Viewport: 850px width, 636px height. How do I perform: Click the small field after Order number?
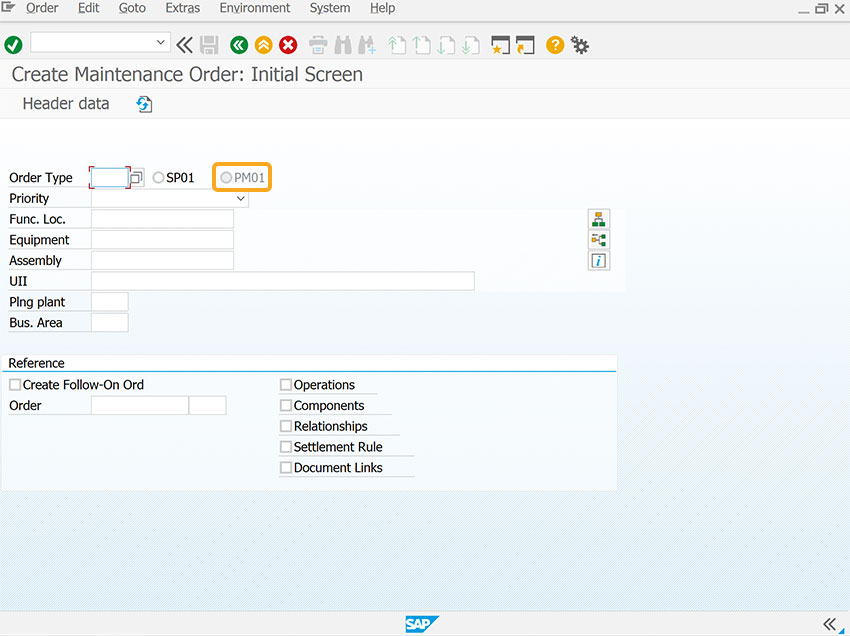click(x=207, y=405)
